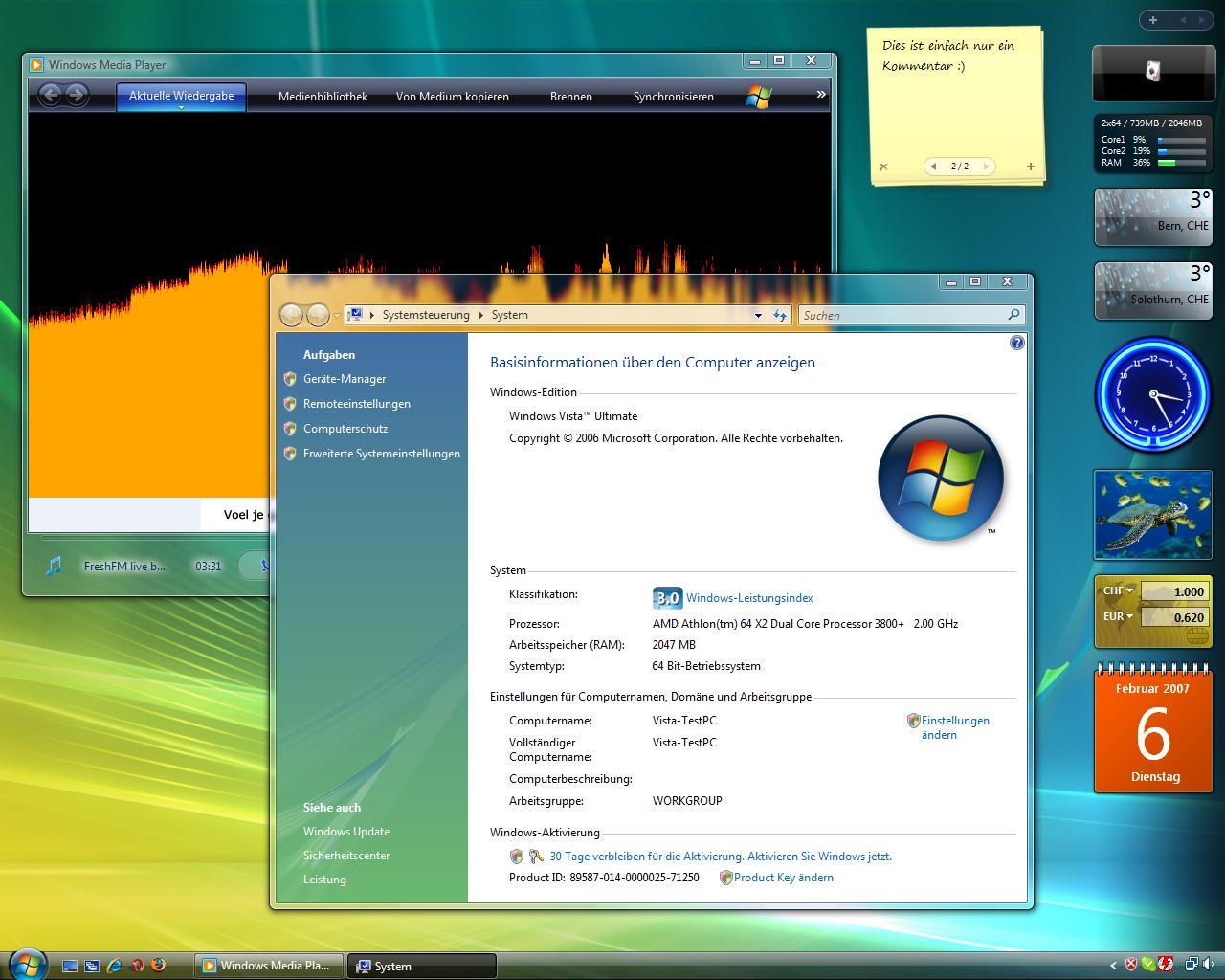Expand the address bar history dropdown
The width and height of the screenshot is (1225, 980).
[x=758, y=315]
